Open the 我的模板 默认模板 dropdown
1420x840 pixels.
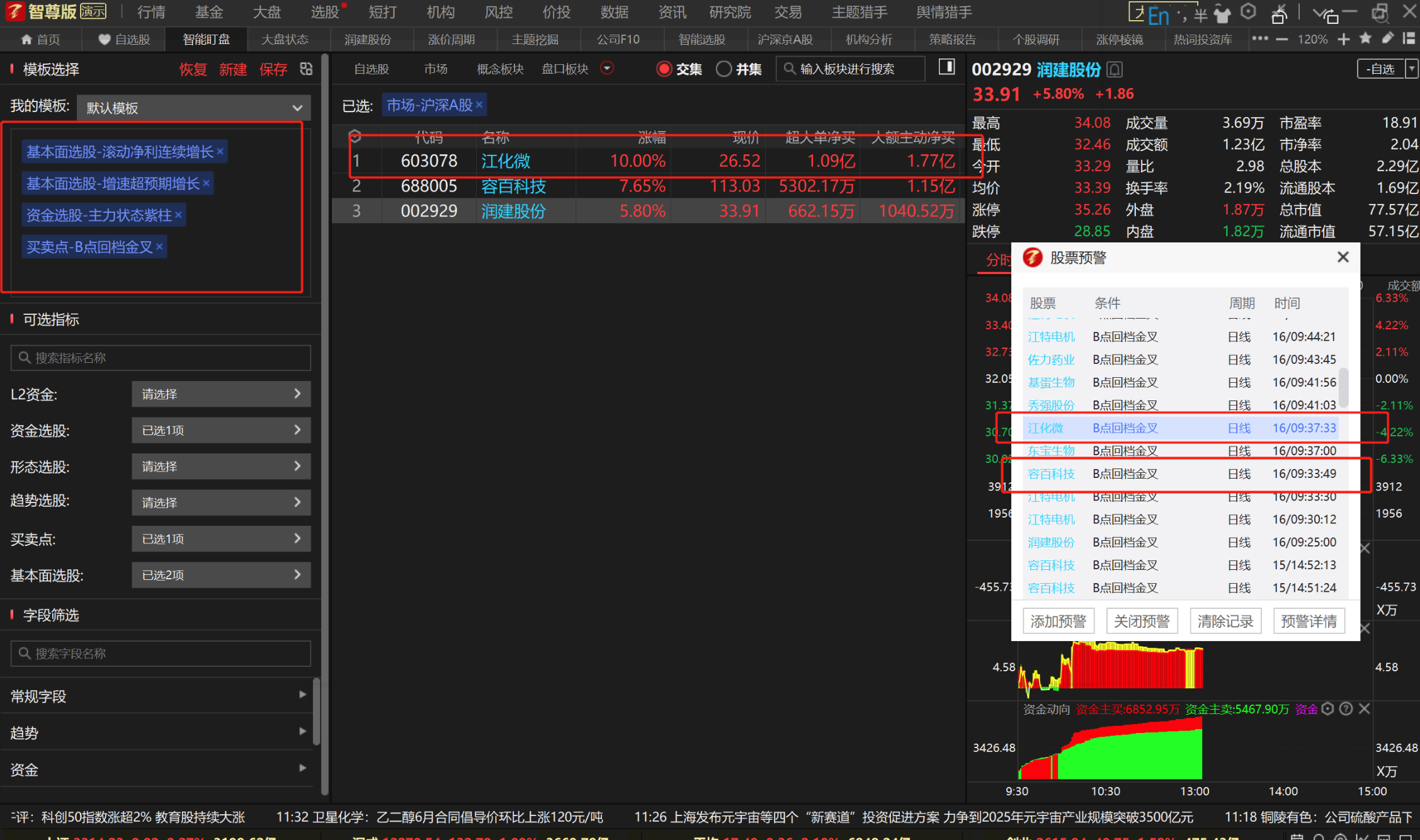(195, 108)
